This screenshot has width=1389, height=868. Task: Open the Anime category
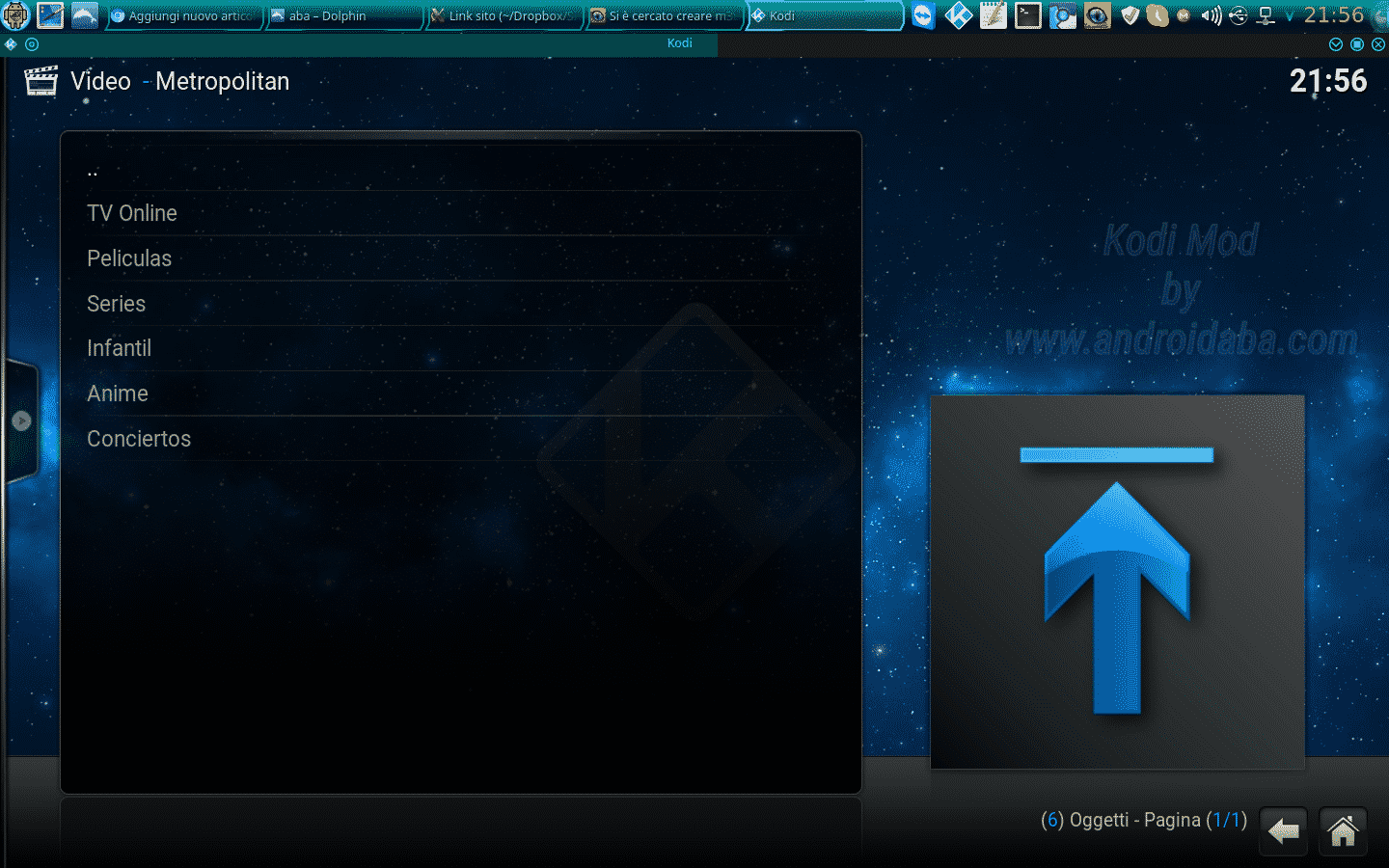[461, 393]
